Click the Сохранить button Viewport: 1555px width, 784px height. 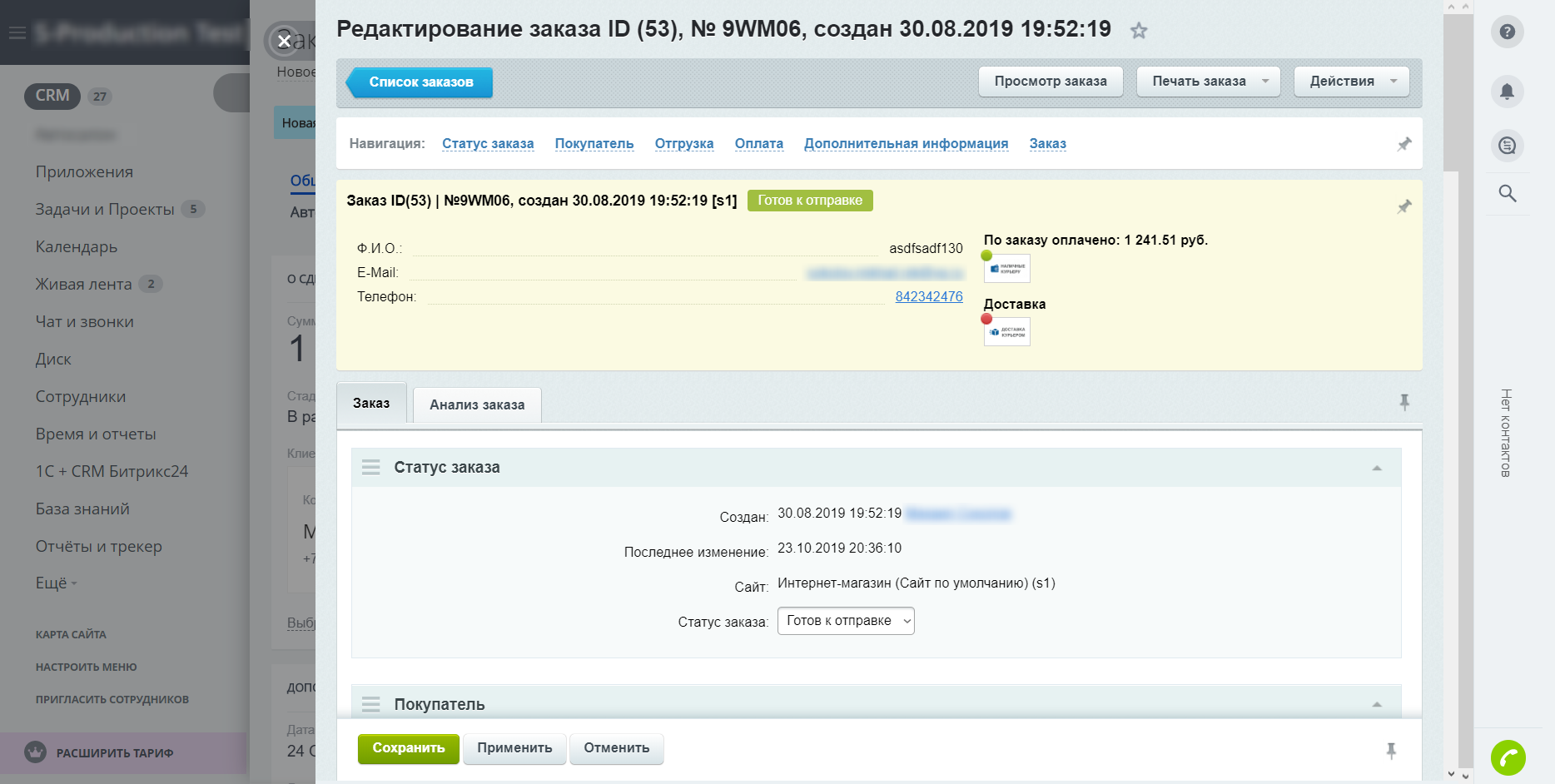click(408, 748)
